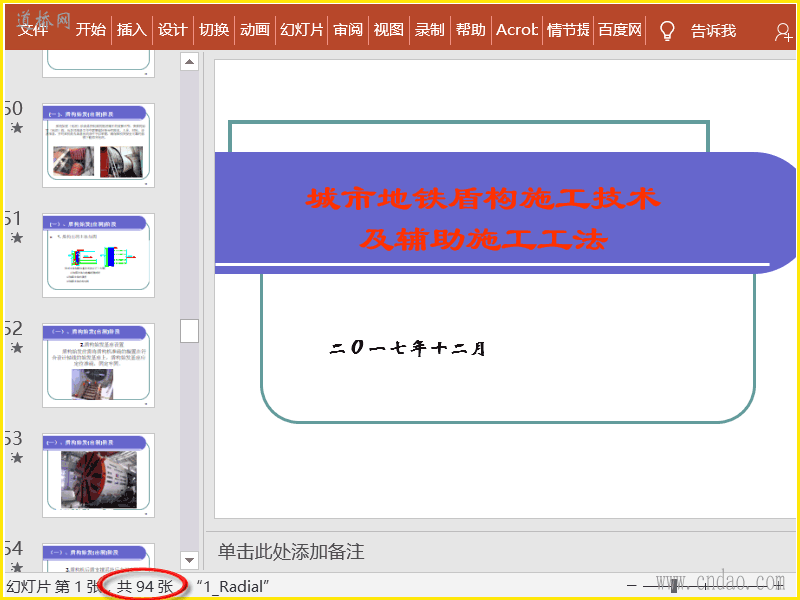The image size is (800, 600).
Task: Switch to the 动画 animations tab
Action: pos(255,30)
